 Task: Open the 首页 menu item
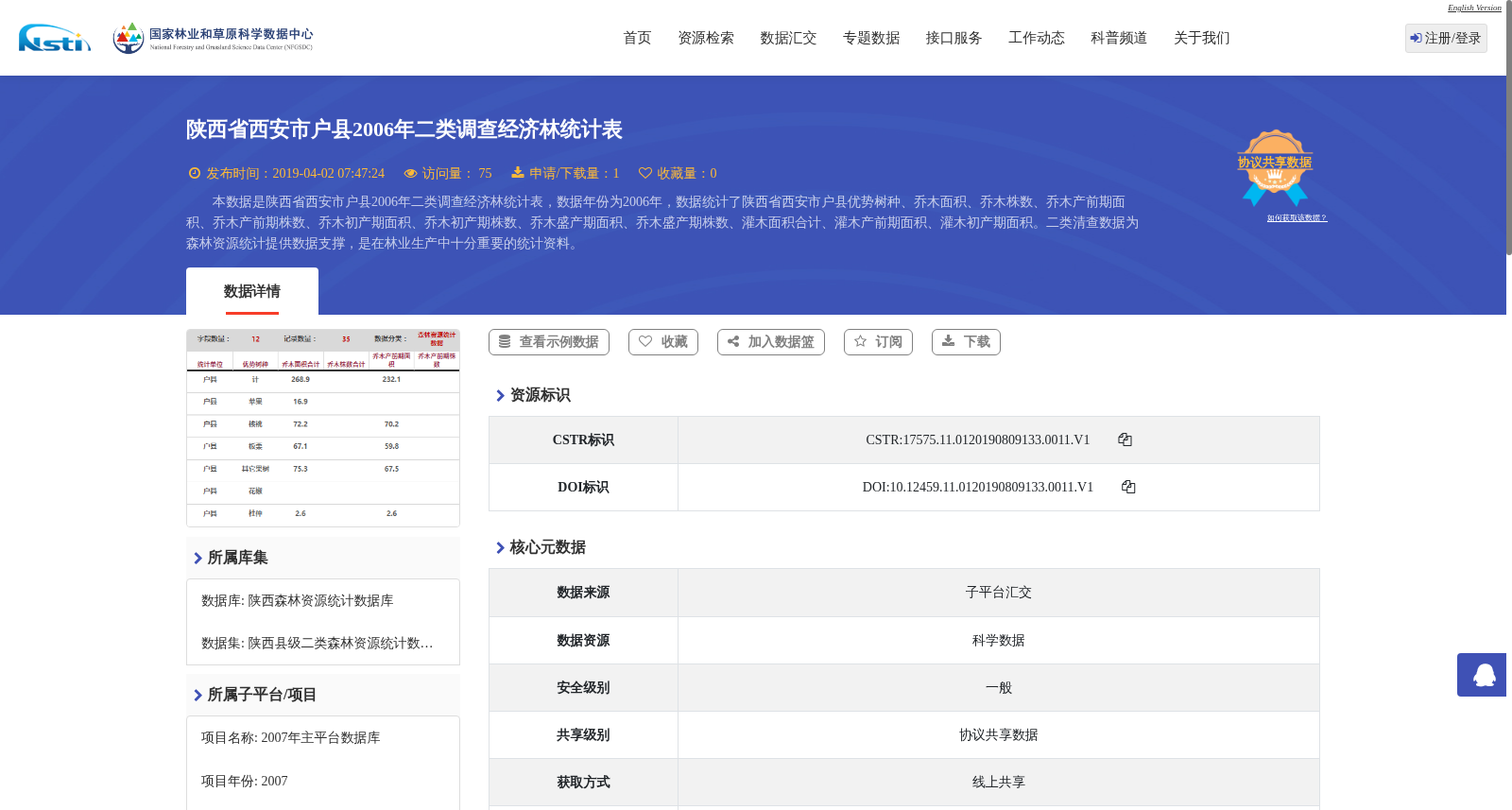637,38
